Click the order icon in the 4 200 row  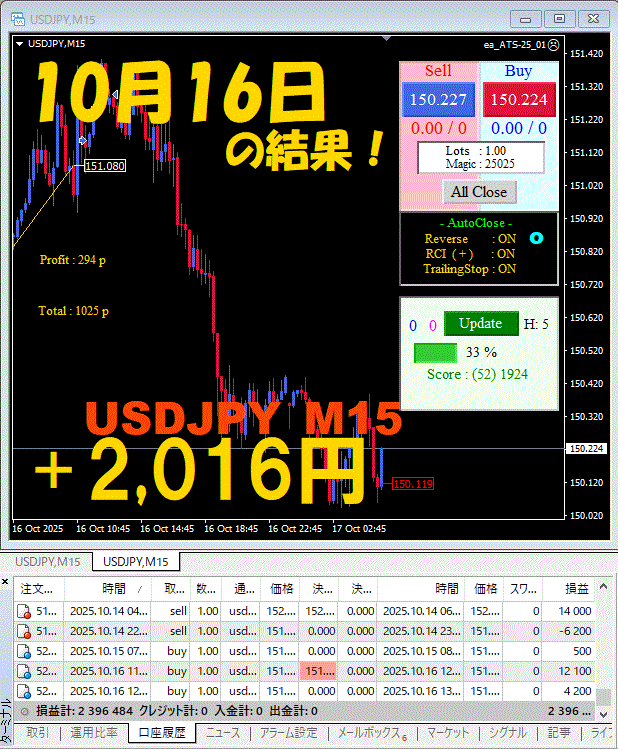[24, 692]
